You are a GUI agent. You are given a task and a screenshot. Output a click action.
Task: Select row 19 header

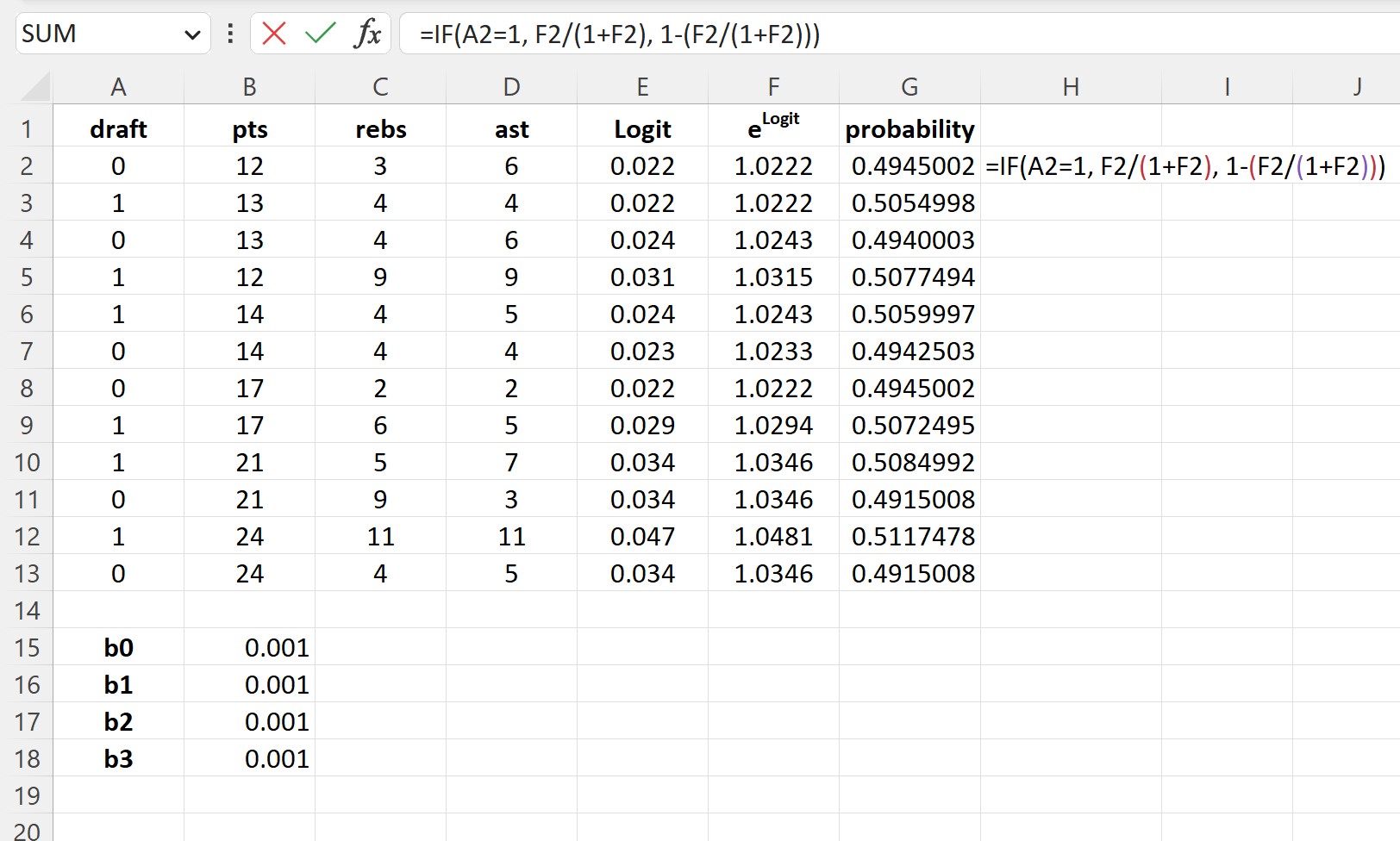coord(27,796)
